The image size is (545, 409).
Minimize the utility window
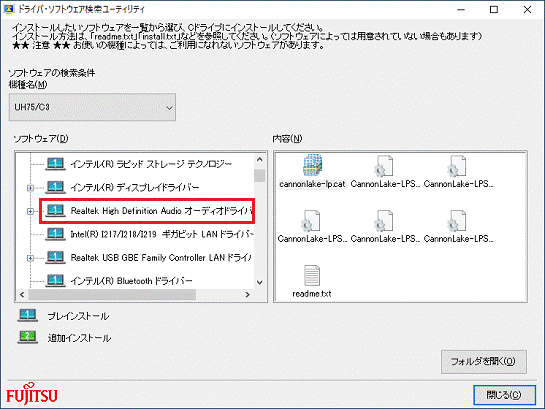click(461, 9)
